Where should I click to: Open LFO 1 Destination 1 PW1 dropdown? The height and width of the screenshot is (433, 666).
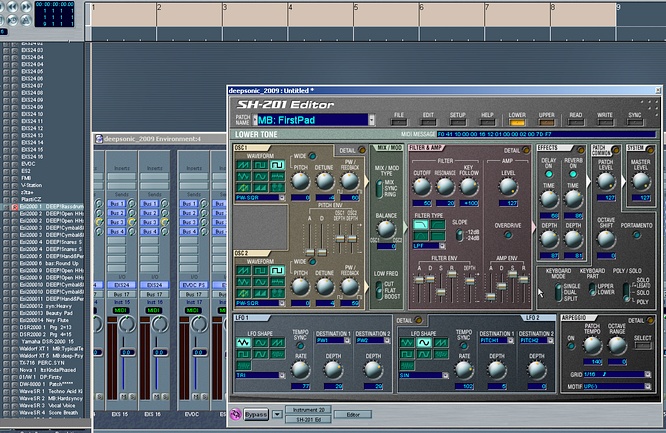pyautogui.click(x=347, y=340)
